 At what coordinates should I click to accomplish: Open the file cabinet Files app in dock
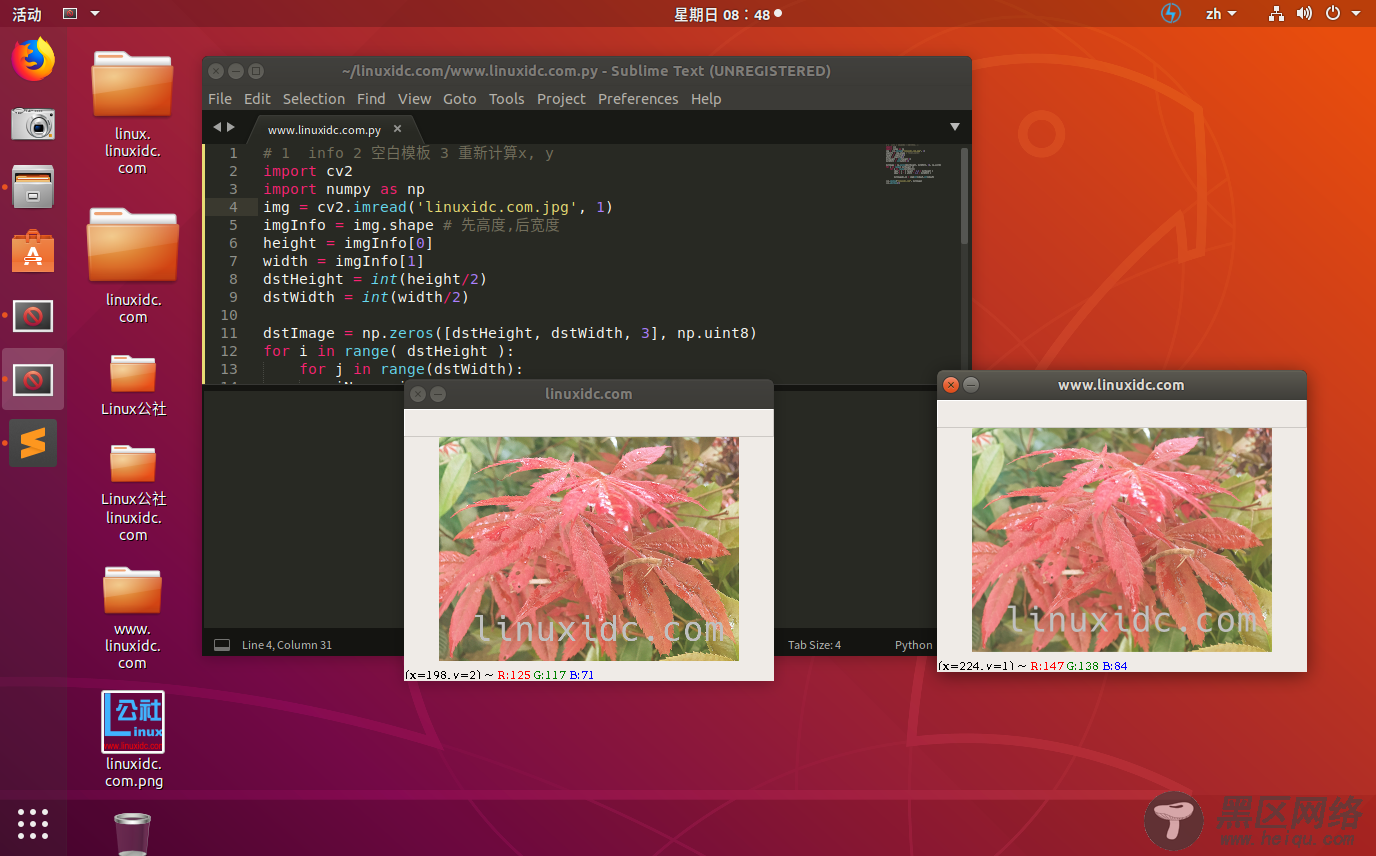33,187
